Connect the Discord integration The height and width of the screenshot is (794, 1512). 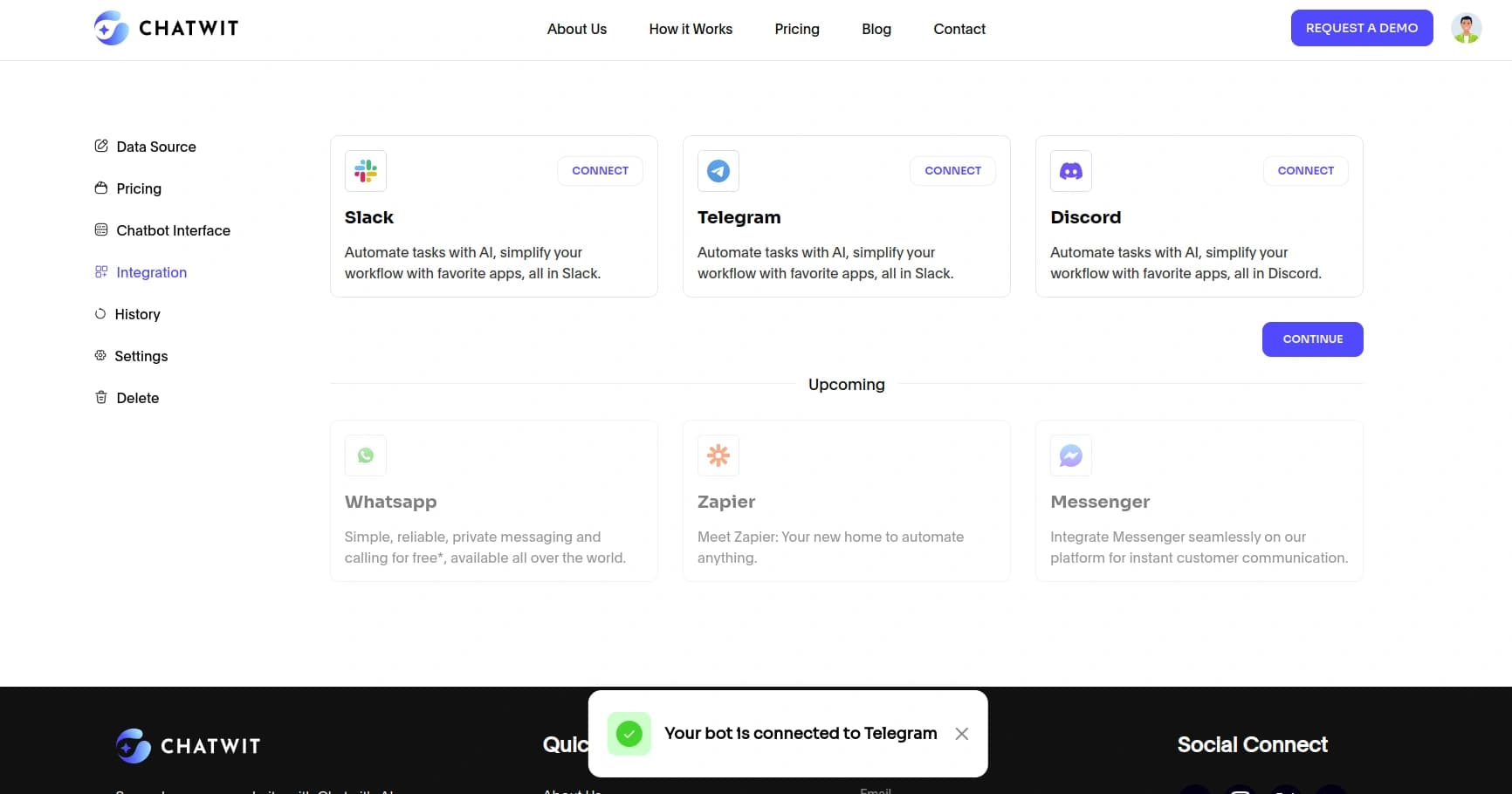pos(1305,171)
